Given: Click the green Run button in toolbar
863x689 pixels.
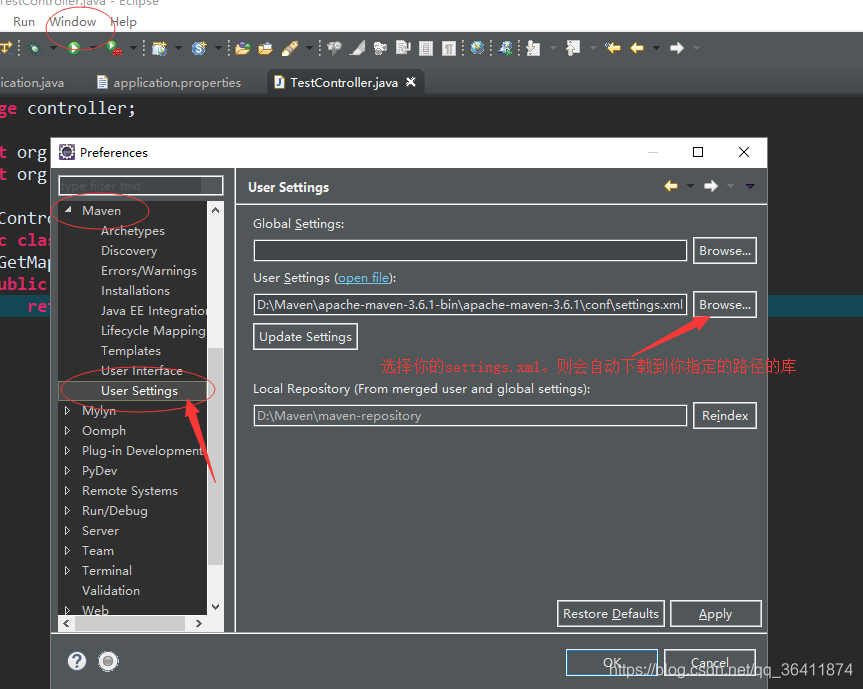Looking at the screenshot, I should [x=74, y=48].
